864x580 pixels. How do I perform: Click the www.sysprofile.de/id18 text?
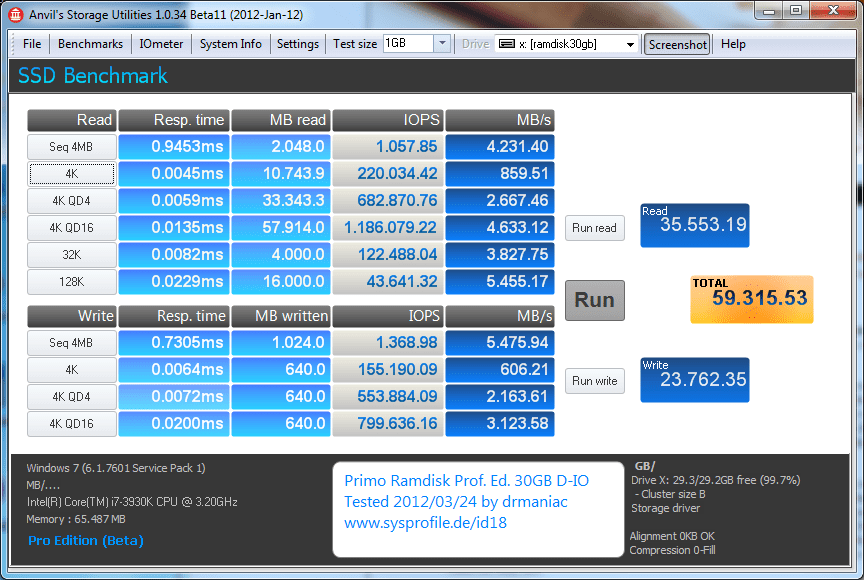(x=425, y=523)
